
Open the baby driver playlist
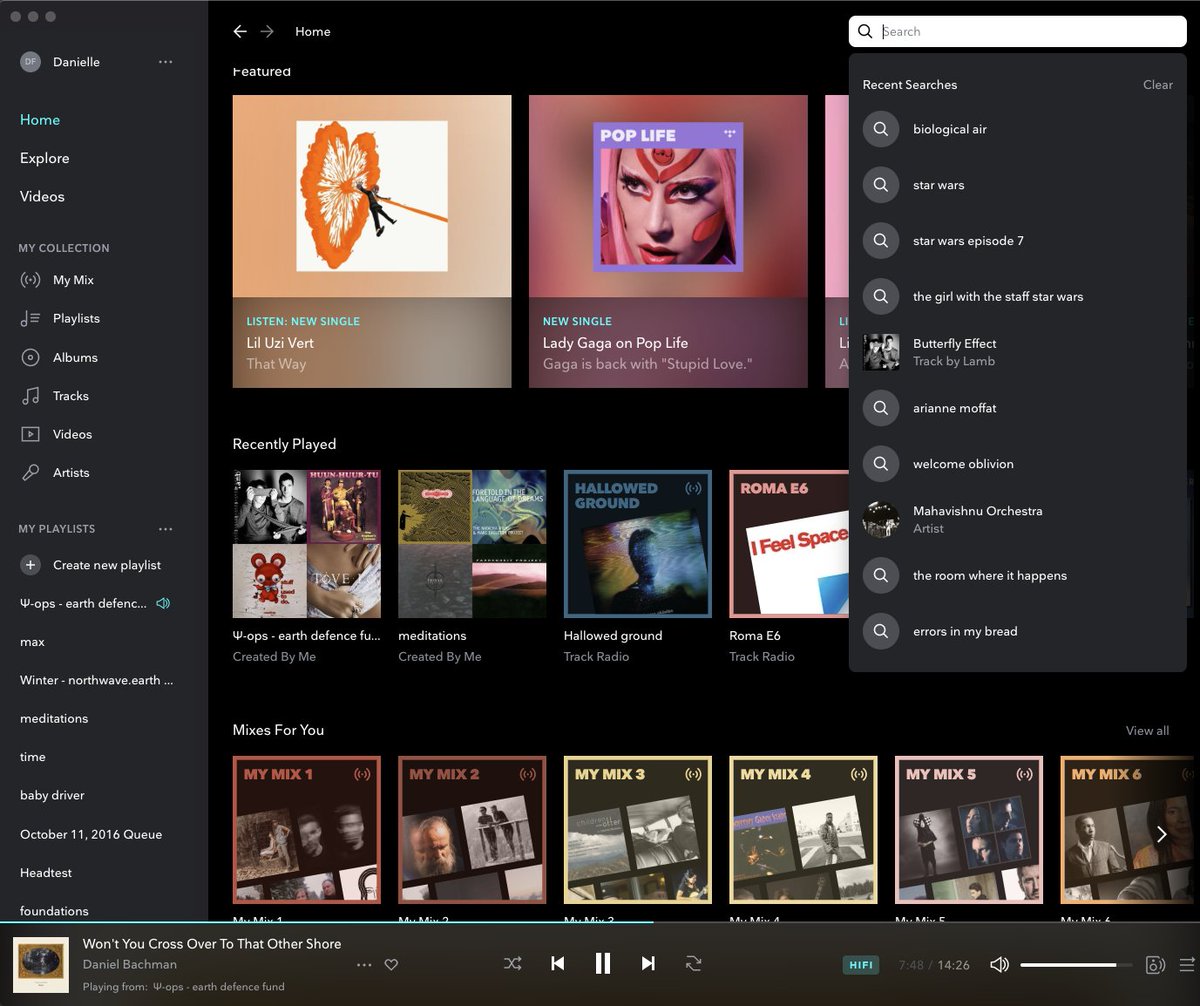(52, 796)
